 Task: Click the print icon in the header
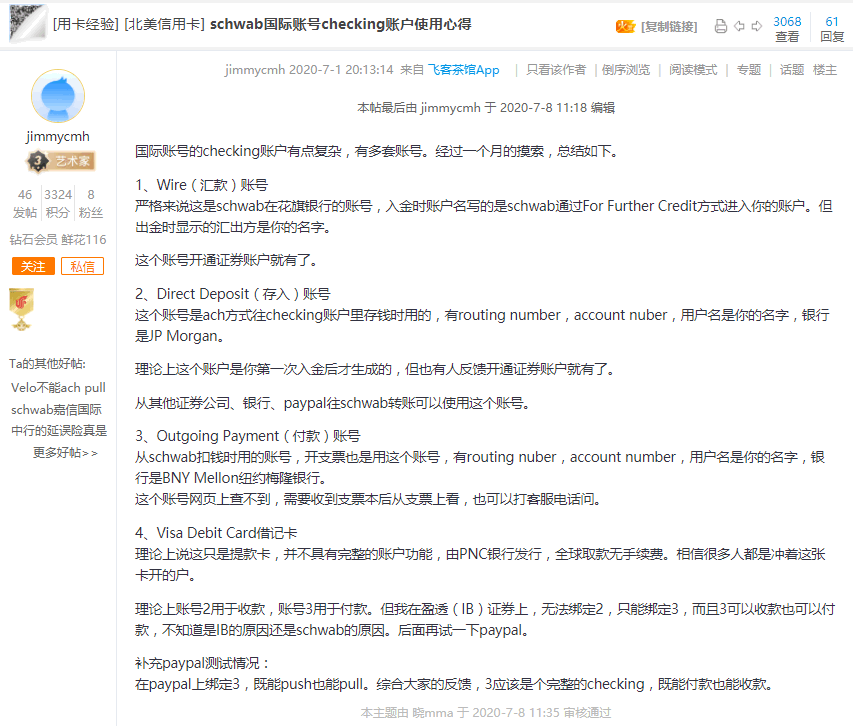tap(721, 26)
